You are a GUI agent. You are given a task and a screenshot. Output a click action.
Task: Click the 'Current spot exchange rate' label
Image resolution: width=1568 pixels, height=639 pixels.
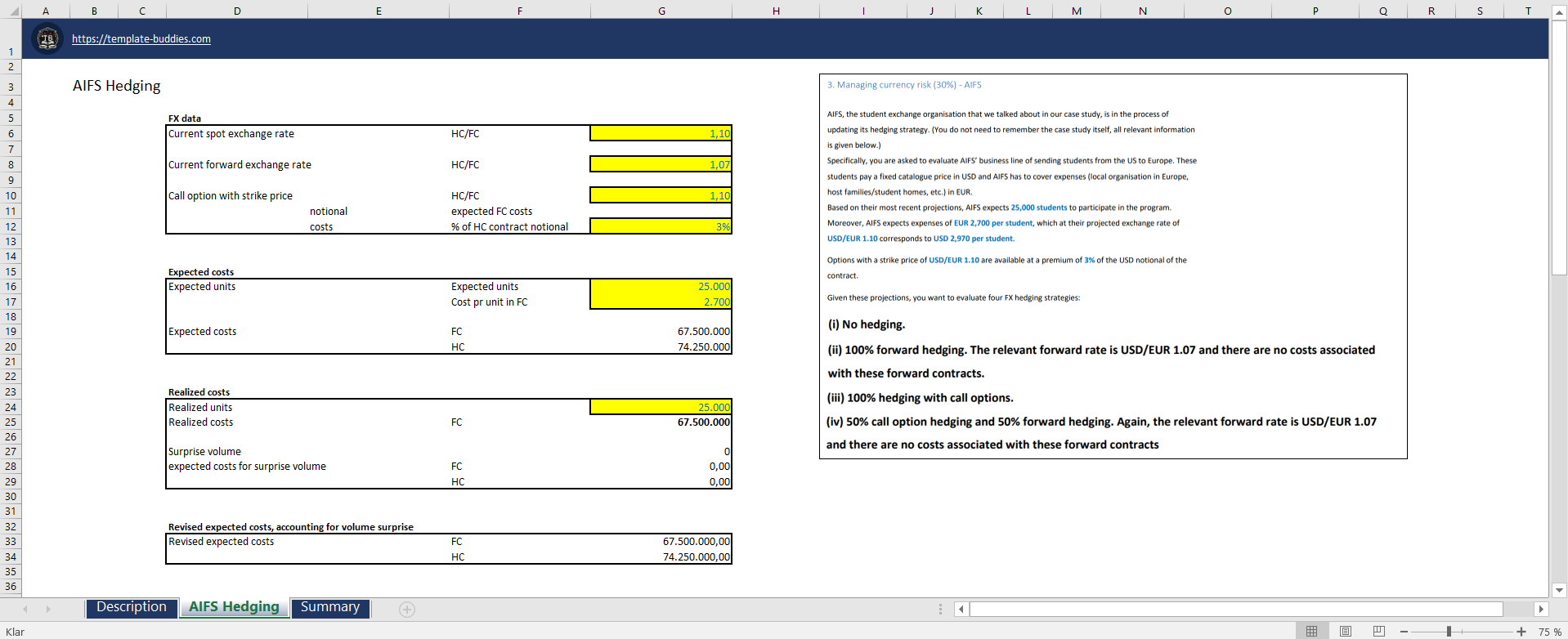231,134
